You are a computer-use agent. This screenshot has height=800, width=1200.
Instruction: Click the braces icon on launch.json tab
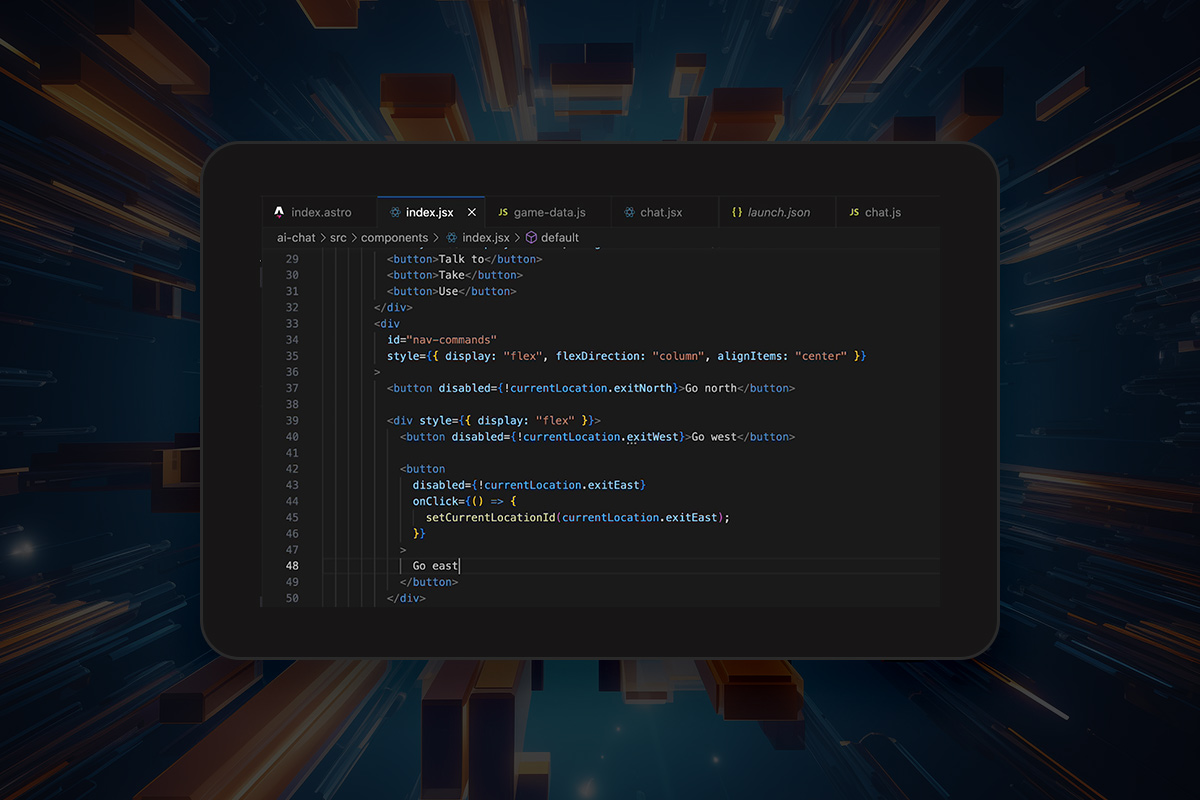coord(737,213)
